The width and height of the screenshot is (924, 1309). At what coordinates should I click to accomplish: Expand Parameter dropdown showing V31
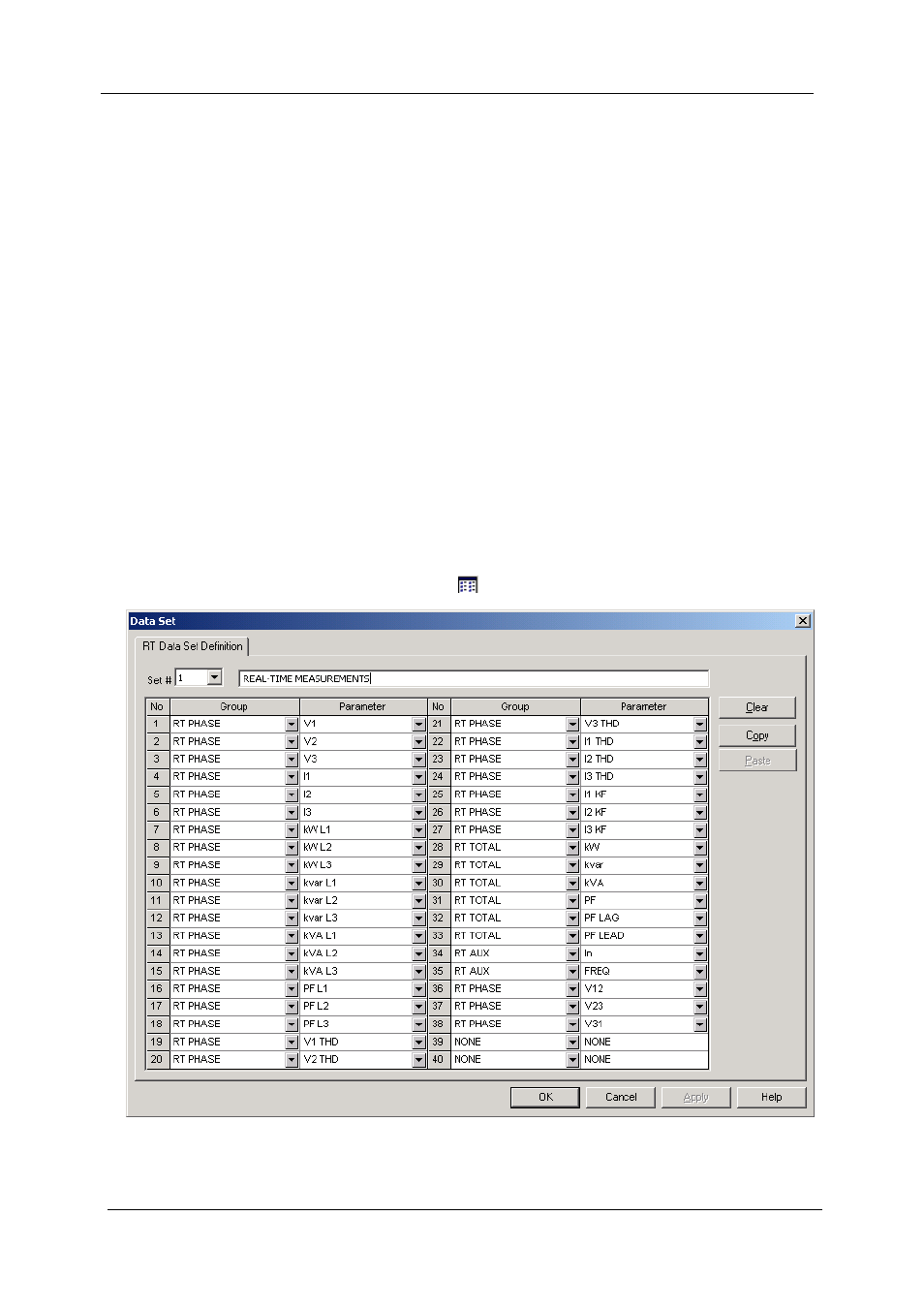coord(700,1025)
